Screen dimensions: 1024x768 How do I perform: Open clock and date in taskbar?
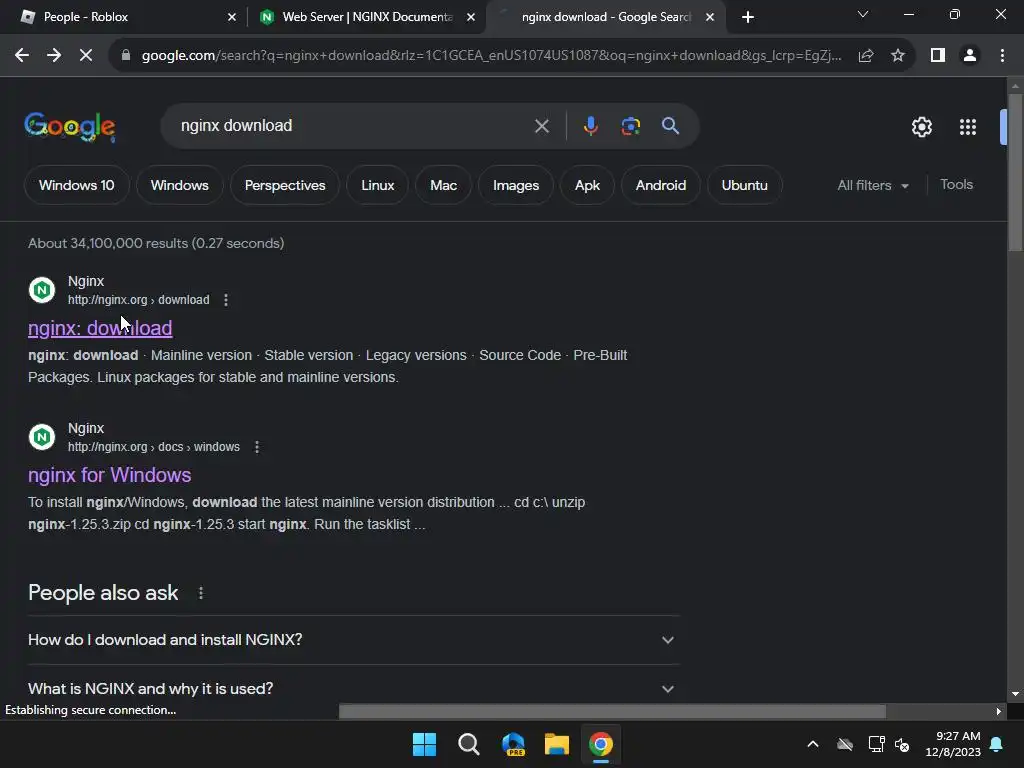953,744
